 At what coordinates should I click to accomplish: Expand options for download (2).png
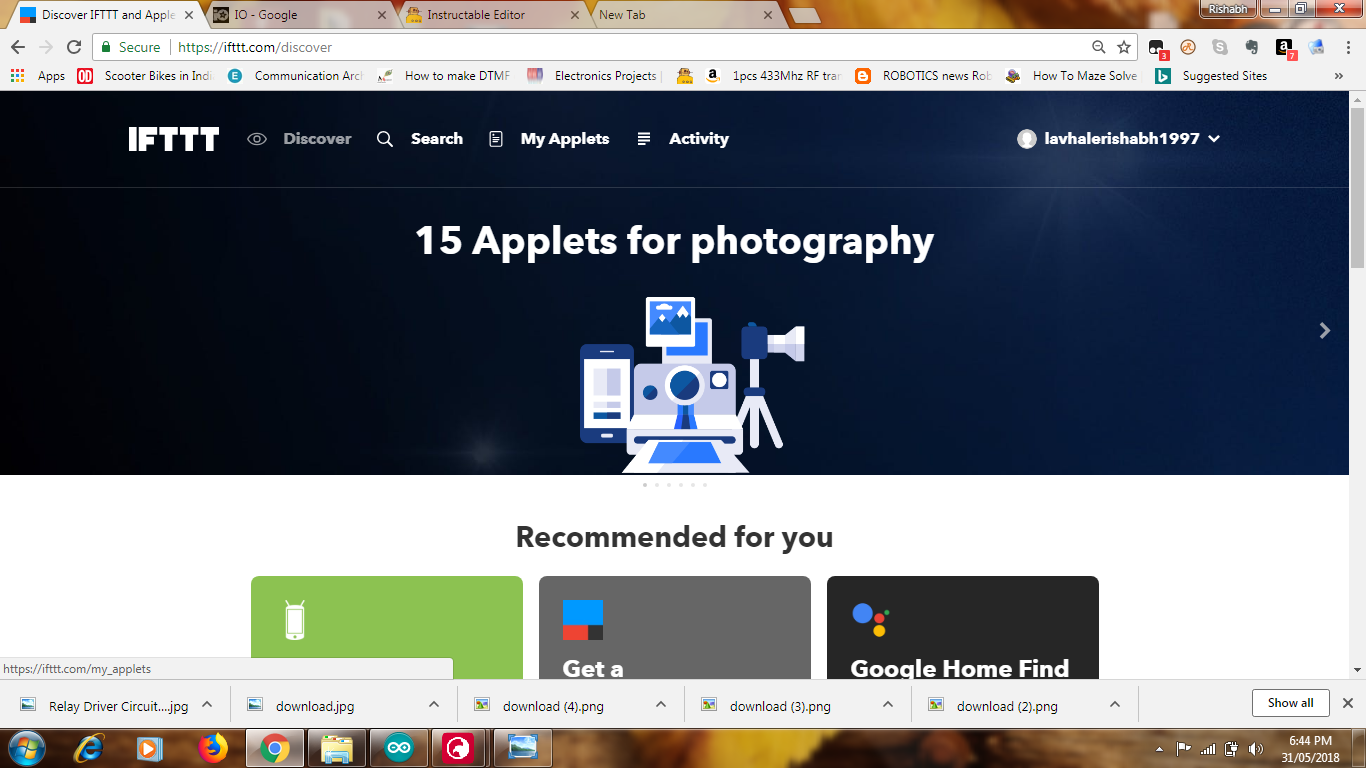tap(1115, 705)
